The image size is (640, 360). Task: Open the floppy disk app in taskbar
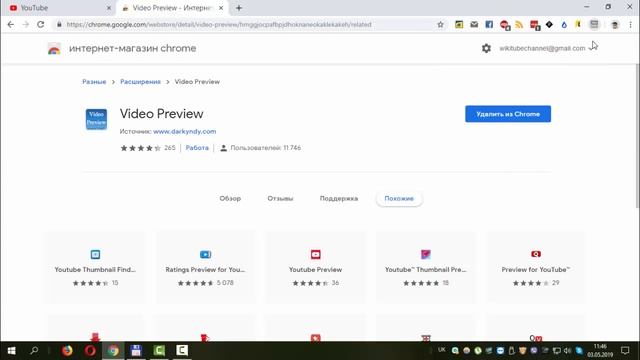tap(136, 350)
